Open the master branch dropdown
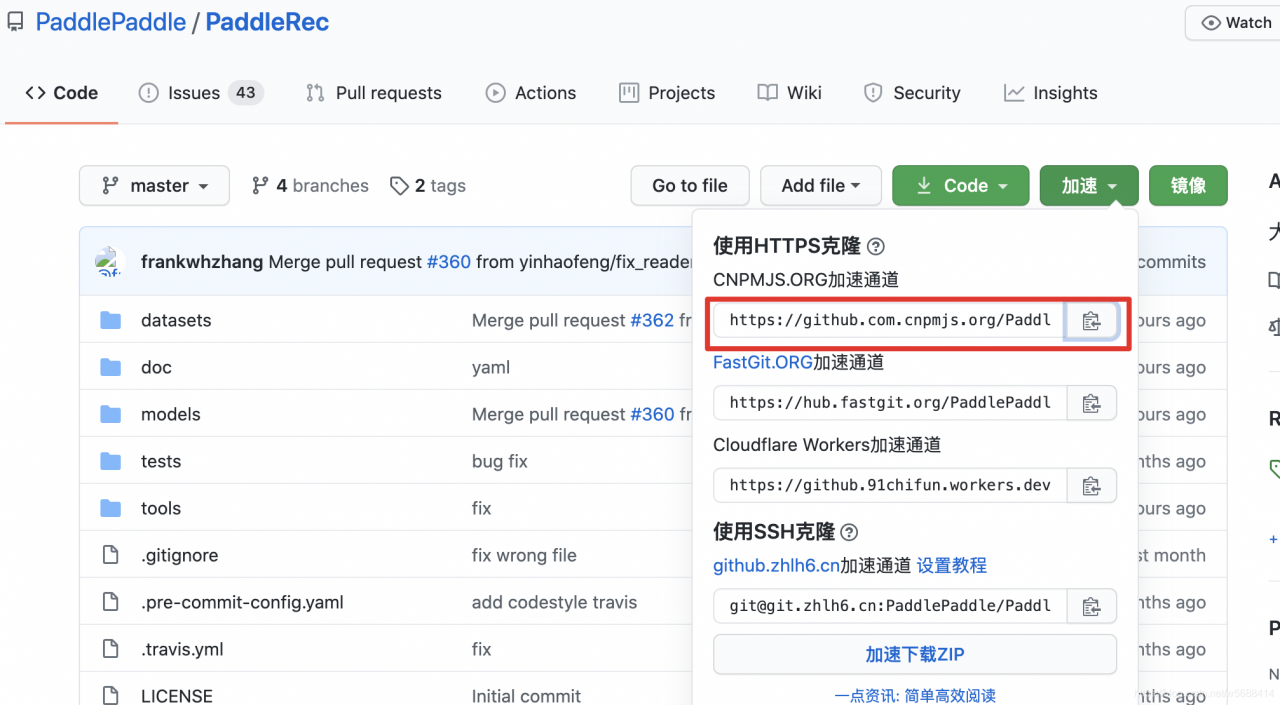The image size is (1280, 705). tap(154, 186)
